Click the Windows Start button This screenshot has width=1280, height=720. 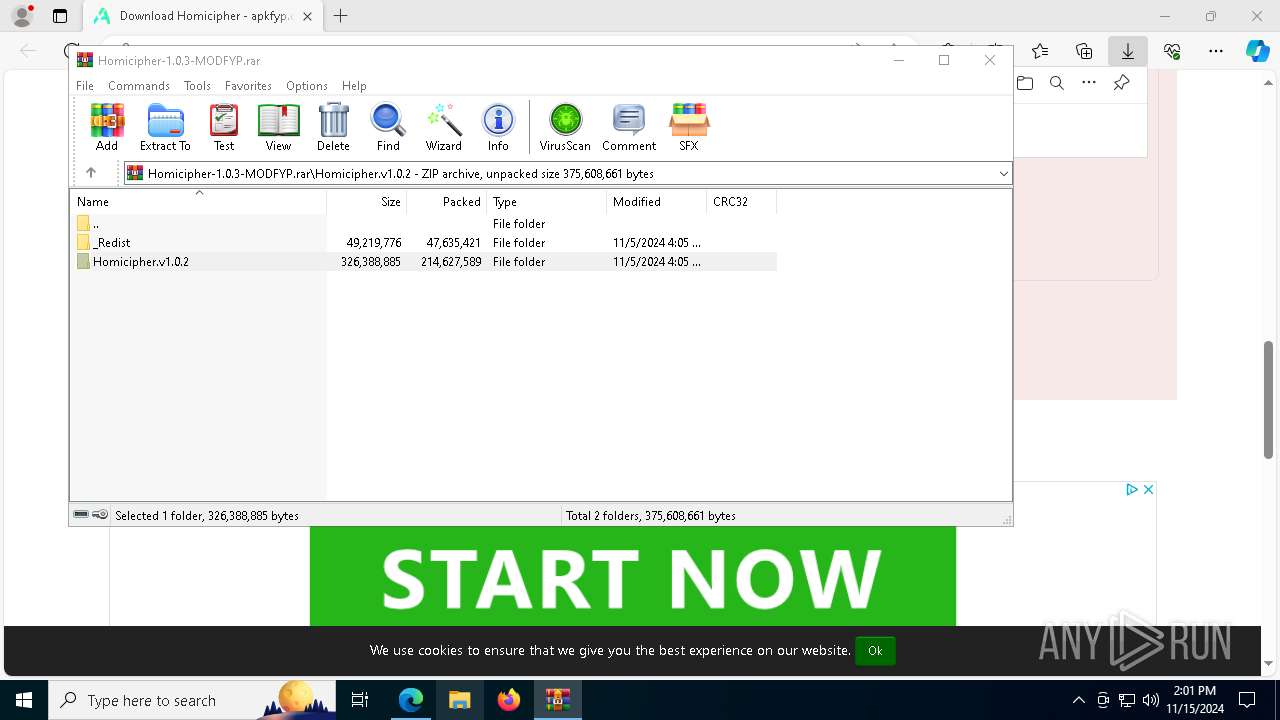coord(23,700)
